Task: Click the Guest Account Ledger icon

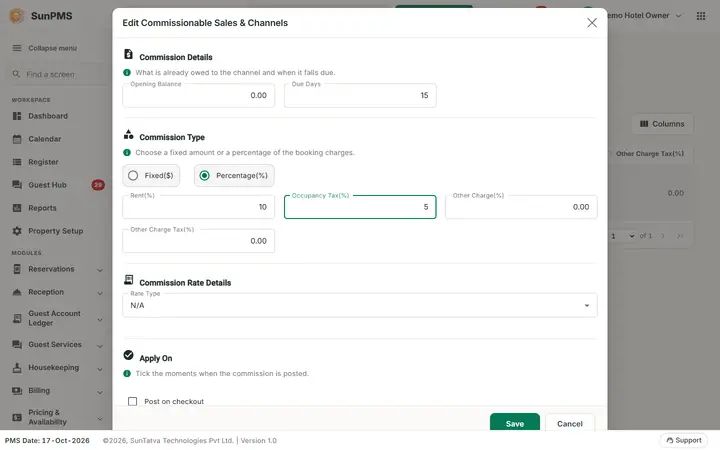Action: 17,318
